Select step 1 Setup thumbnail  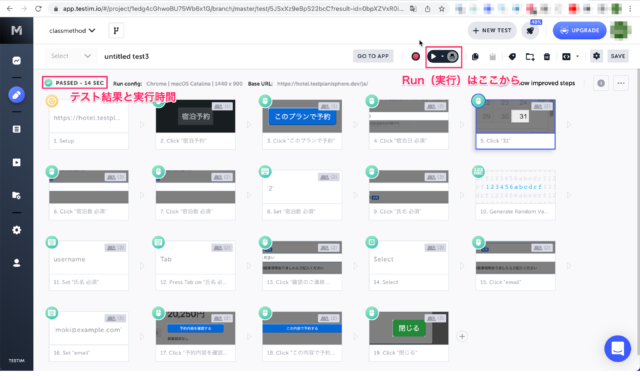point(89,124)
